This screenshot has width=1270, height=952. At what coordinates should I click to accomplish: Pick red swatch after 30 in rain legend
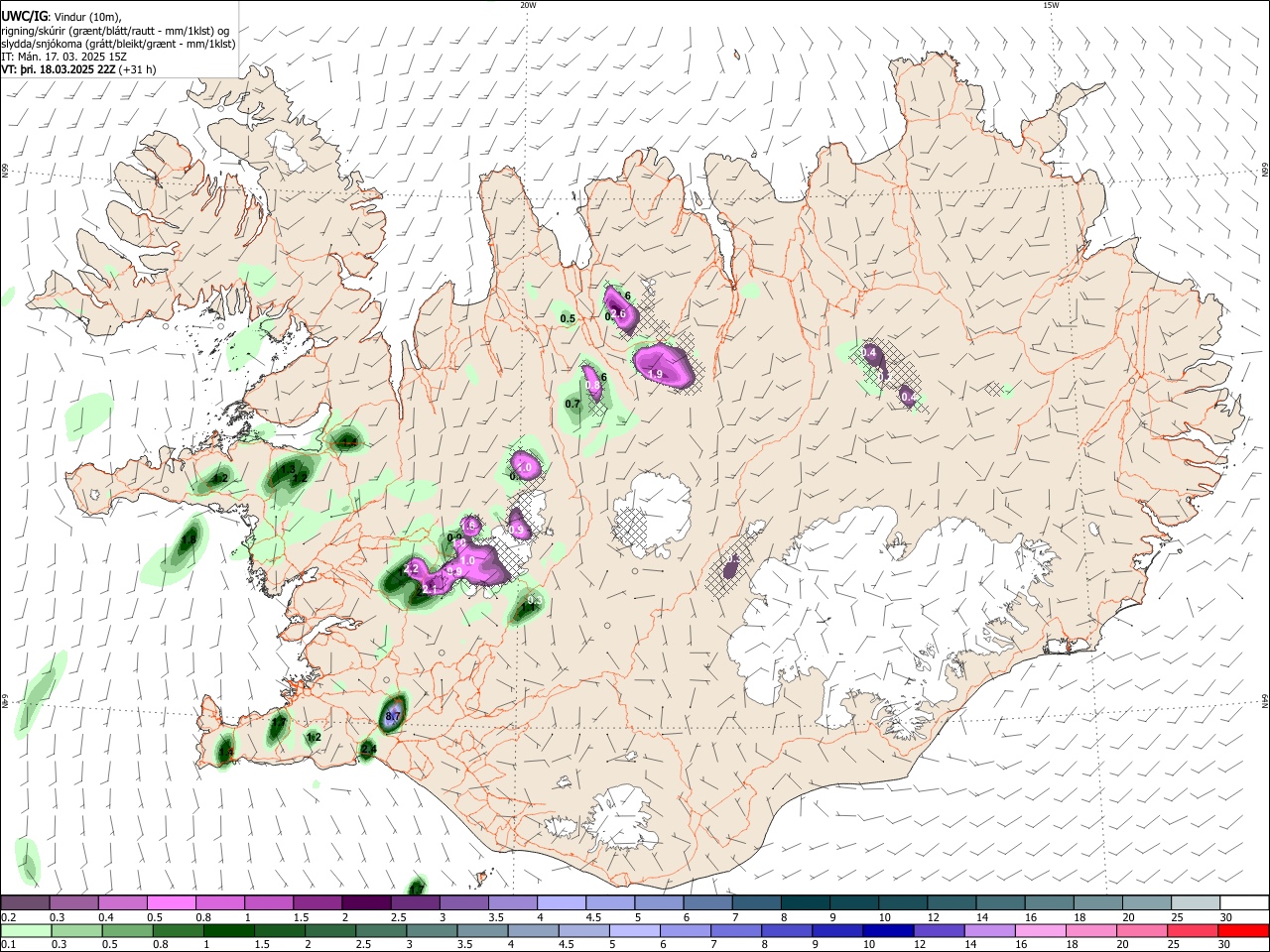[1243, 930]
